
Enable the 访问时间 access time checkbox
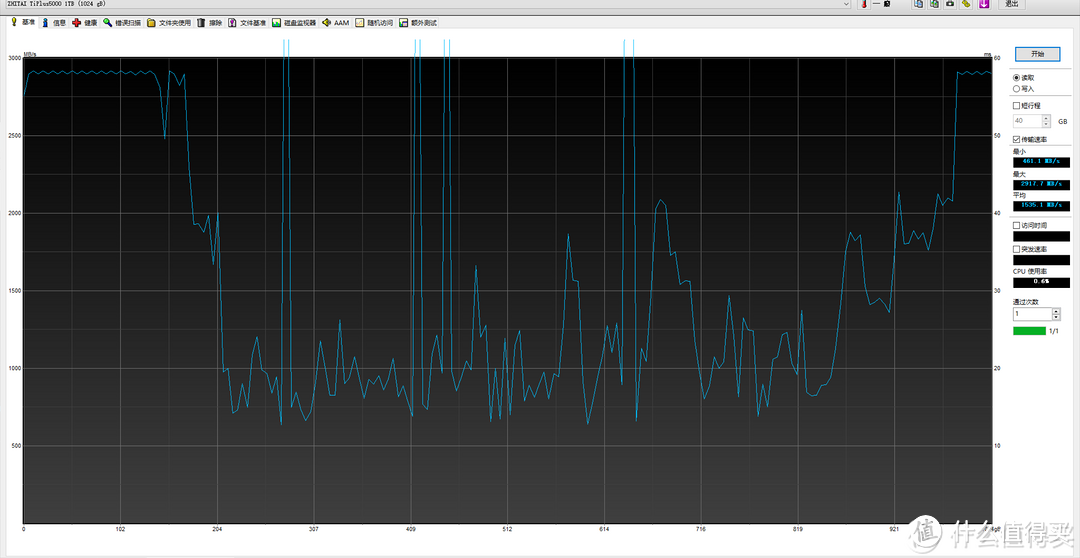coord(1017,225)
